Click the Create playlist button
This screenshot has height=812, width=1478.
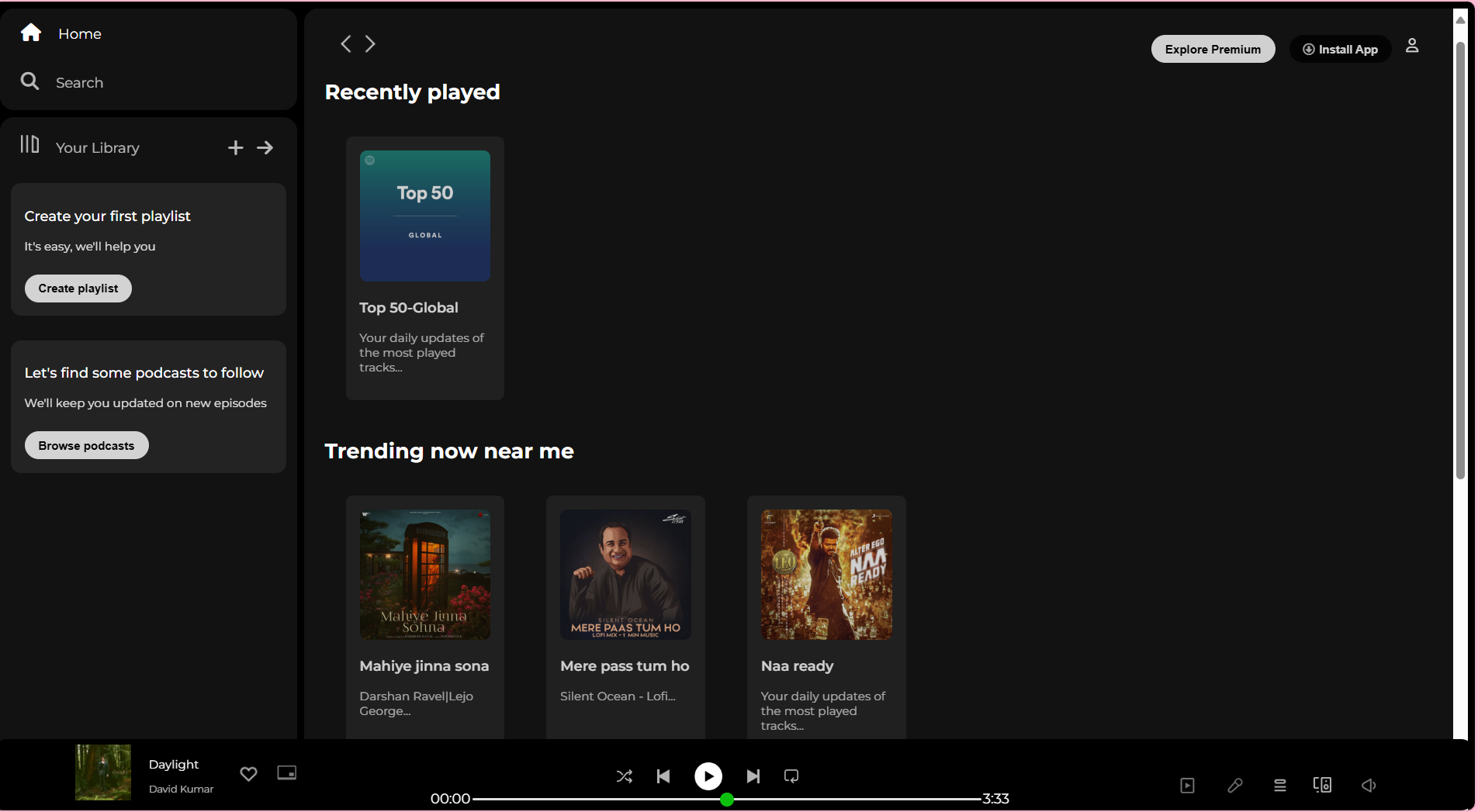point(78,288)
